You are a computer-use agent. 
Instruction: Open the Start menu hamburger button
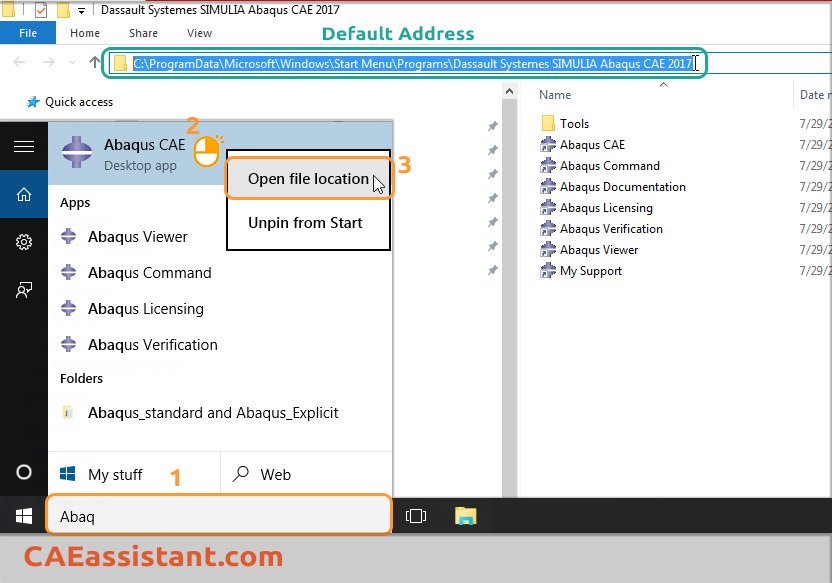tap(24, 146)
